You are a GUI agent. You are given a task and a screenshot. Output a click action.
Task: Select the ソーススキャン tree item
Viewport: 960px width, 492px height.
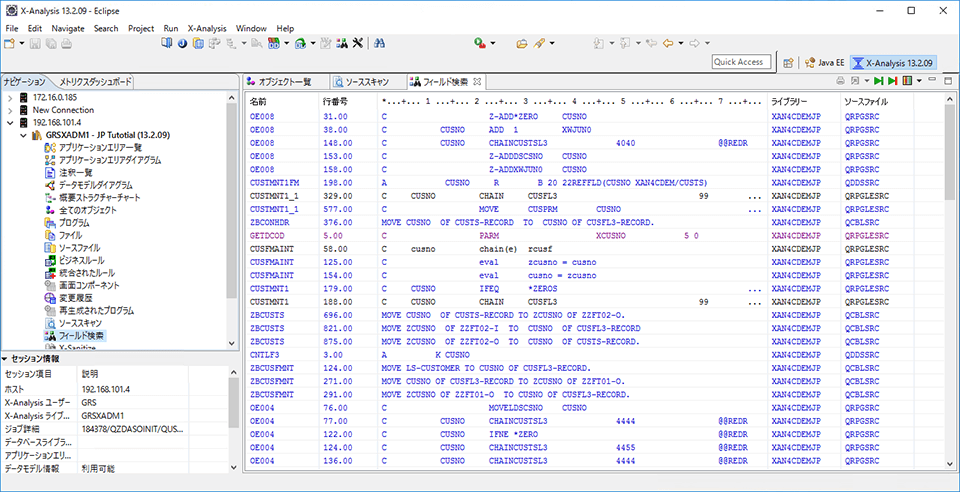pos(80,323)
